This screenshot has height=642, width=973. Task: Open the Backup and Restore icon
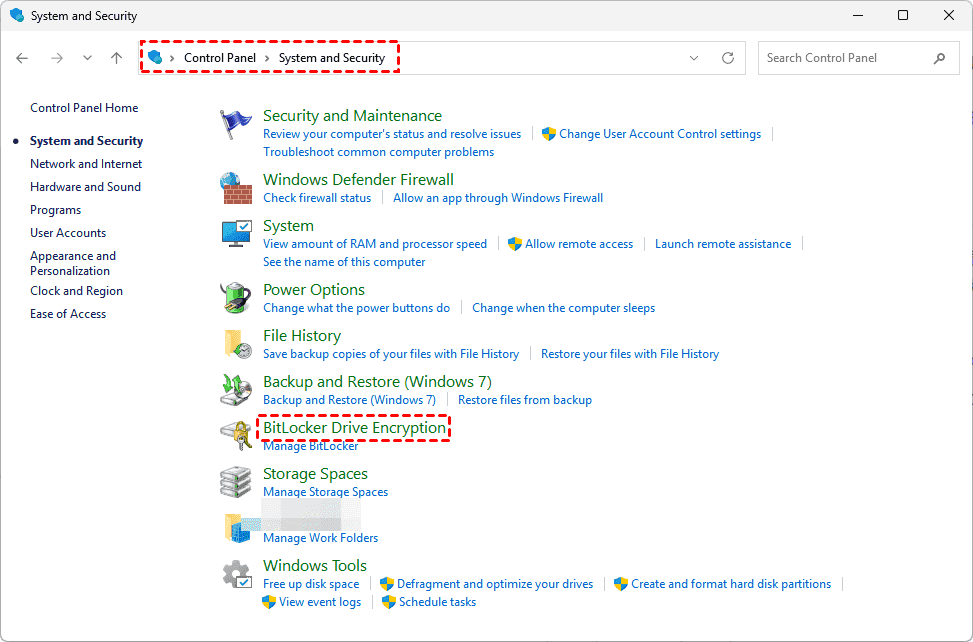(235, 390)
